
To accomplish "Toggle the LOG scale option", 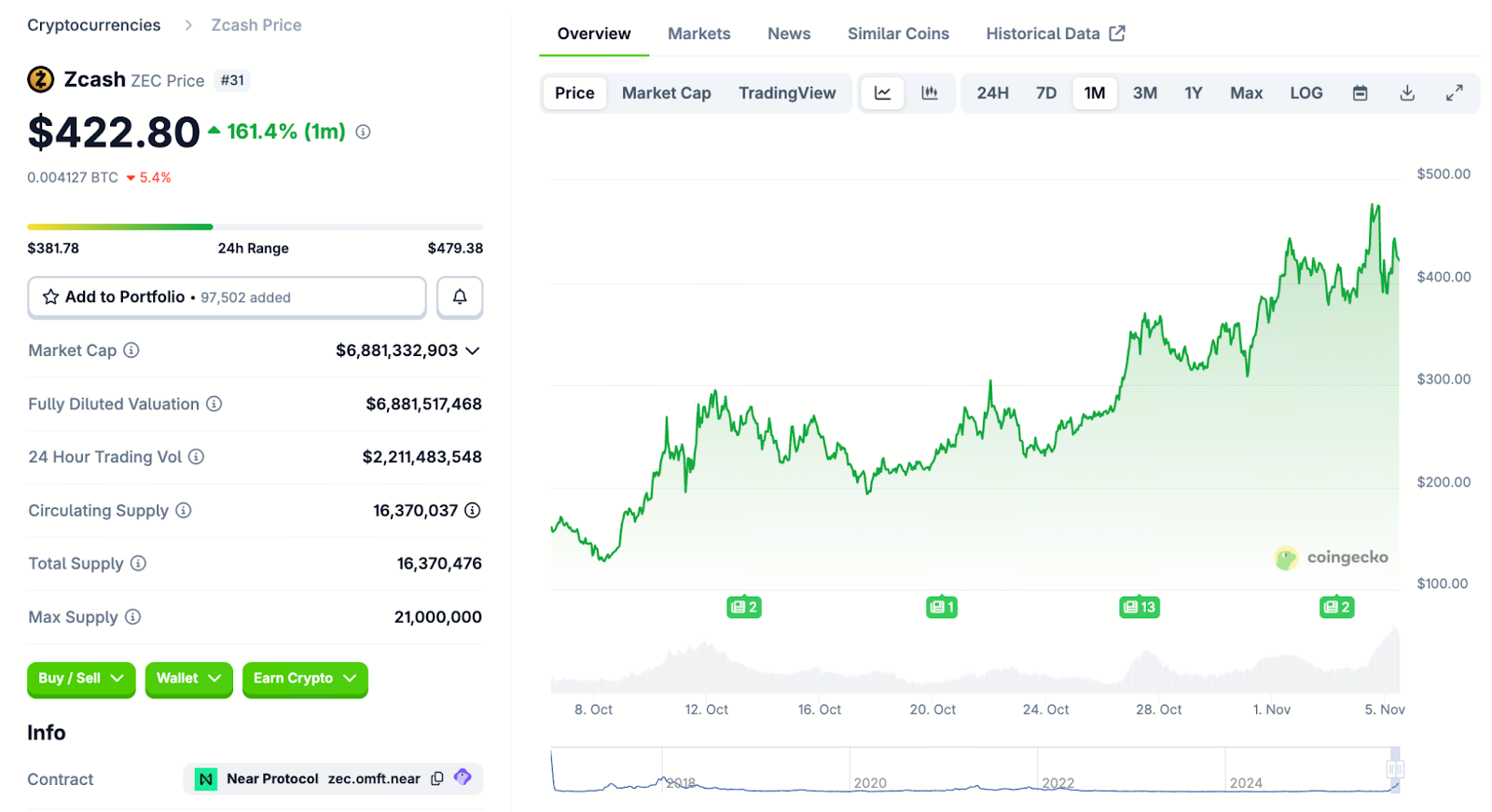I will point(1305,93).
